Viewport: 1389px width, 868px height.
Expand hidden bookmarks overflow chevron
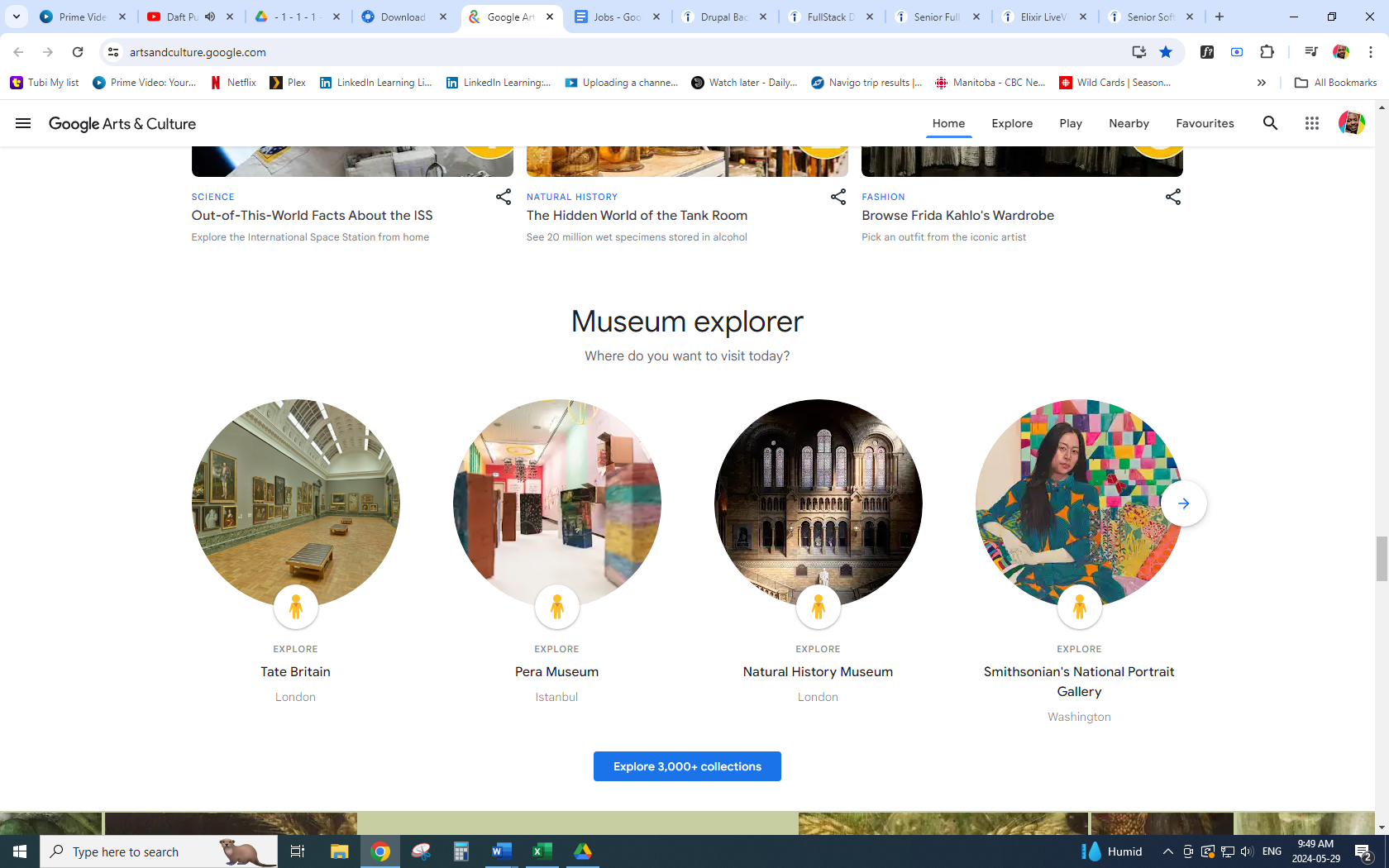tap(1261, 83)
